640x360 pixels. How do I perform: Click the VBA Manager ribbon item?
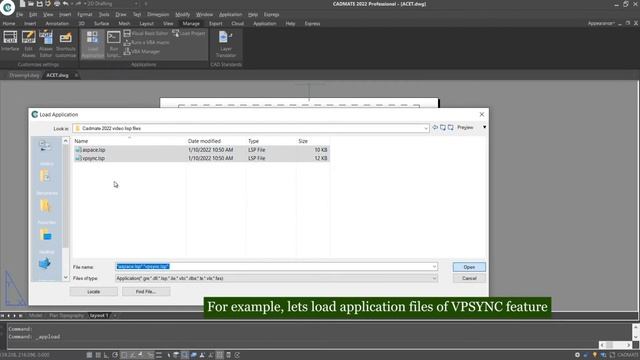tap(142, 51)
